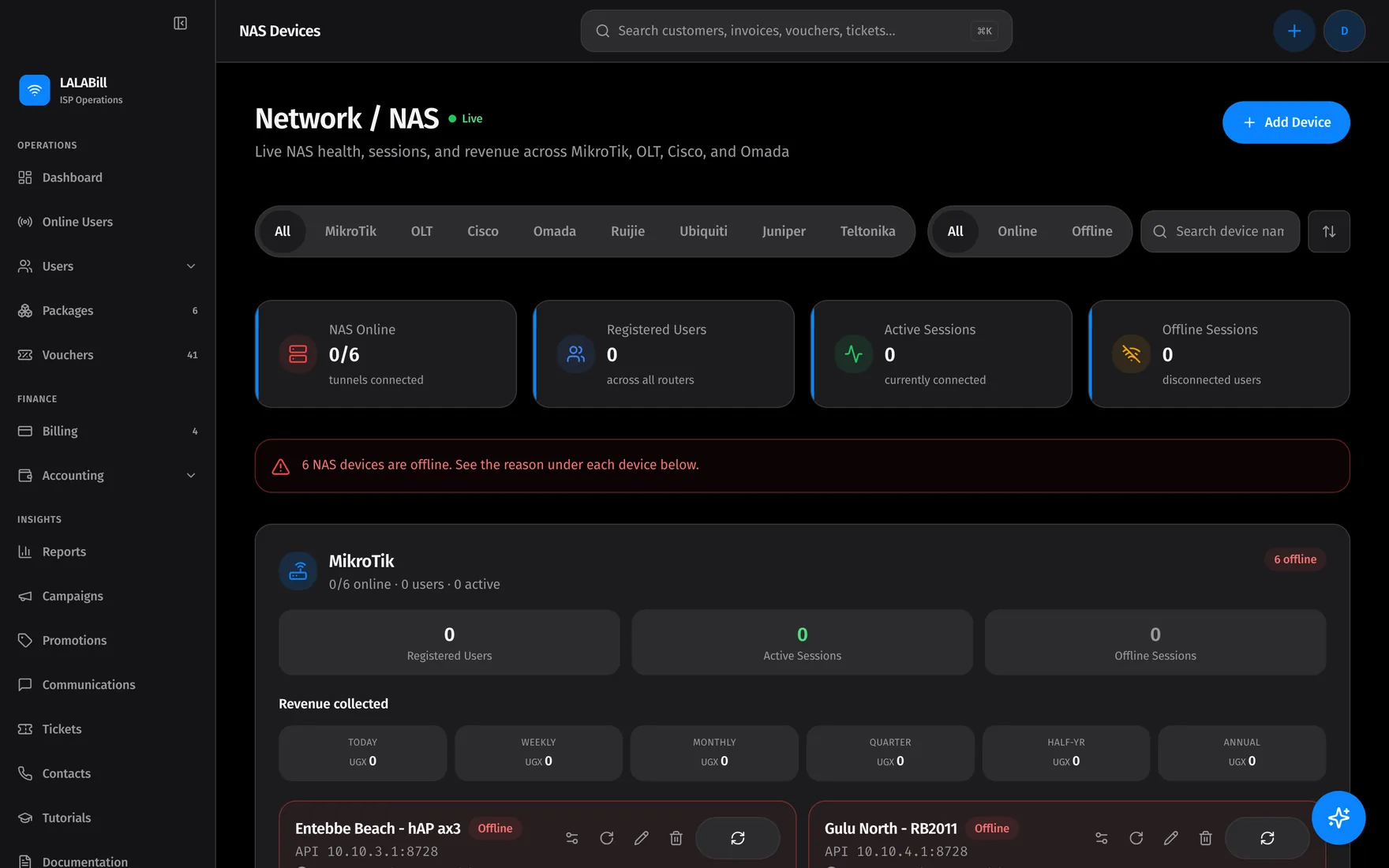Open Reports in the sidebar
The height and width of the screenshot is (868, 1389).
107,552
